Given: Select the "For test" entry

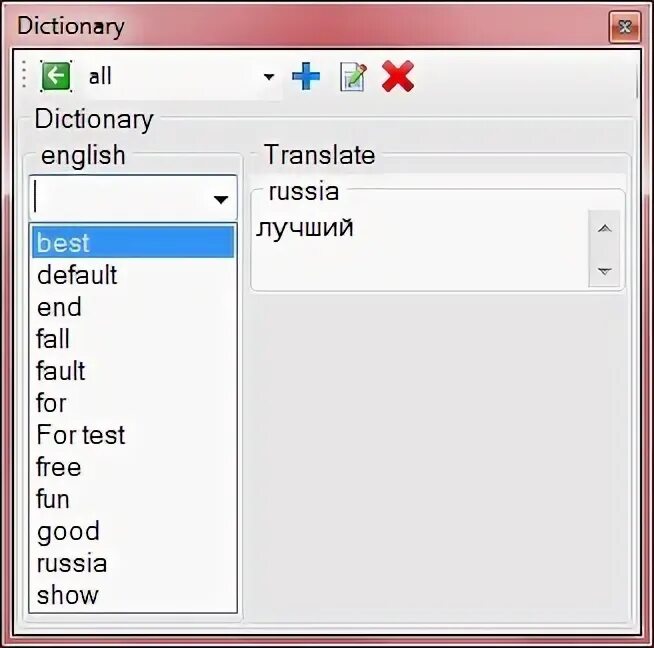Looking at the screenshot, I should [133, 435].
